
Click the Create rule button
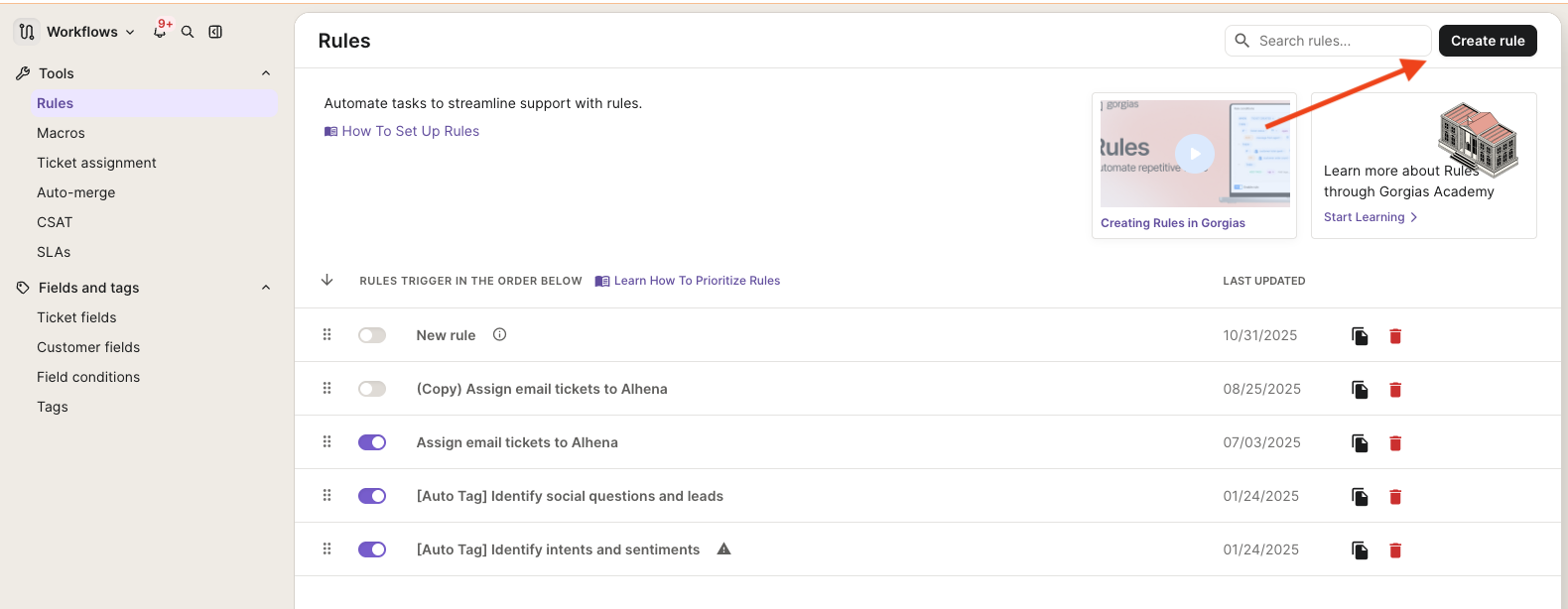pyautogui.click(x=1488, y=41)
